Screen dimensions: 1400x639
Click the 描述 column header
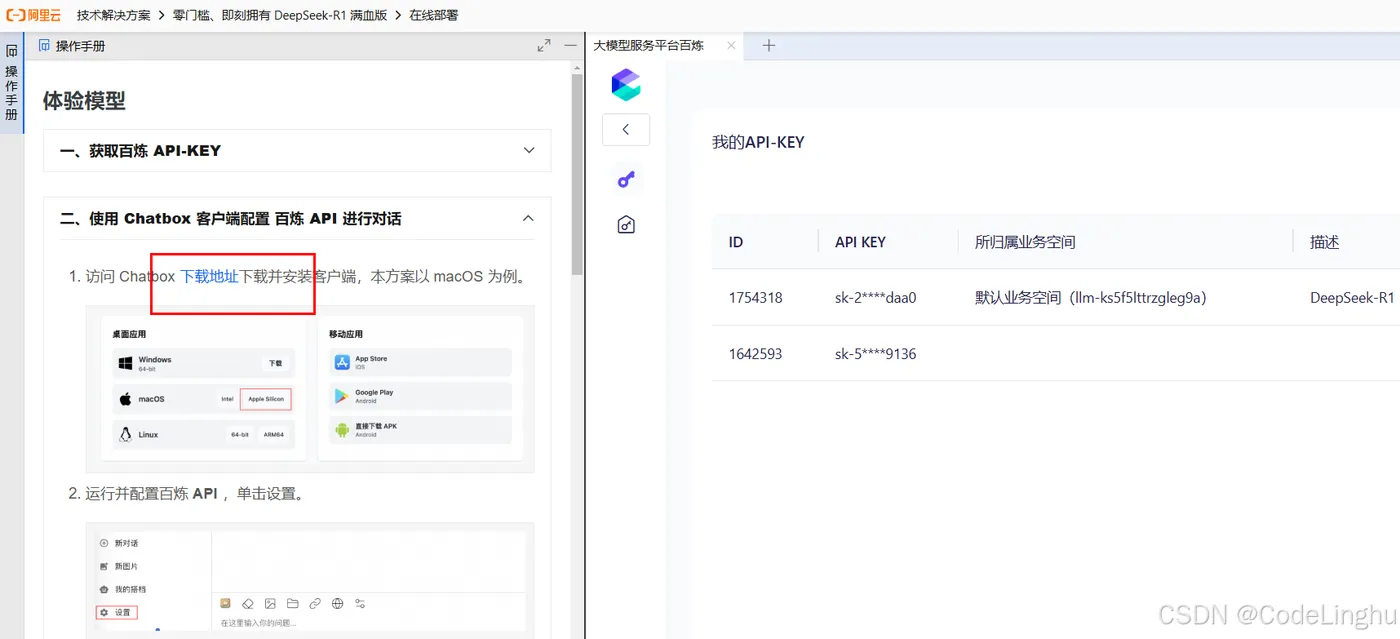[x=1324, y=242]
